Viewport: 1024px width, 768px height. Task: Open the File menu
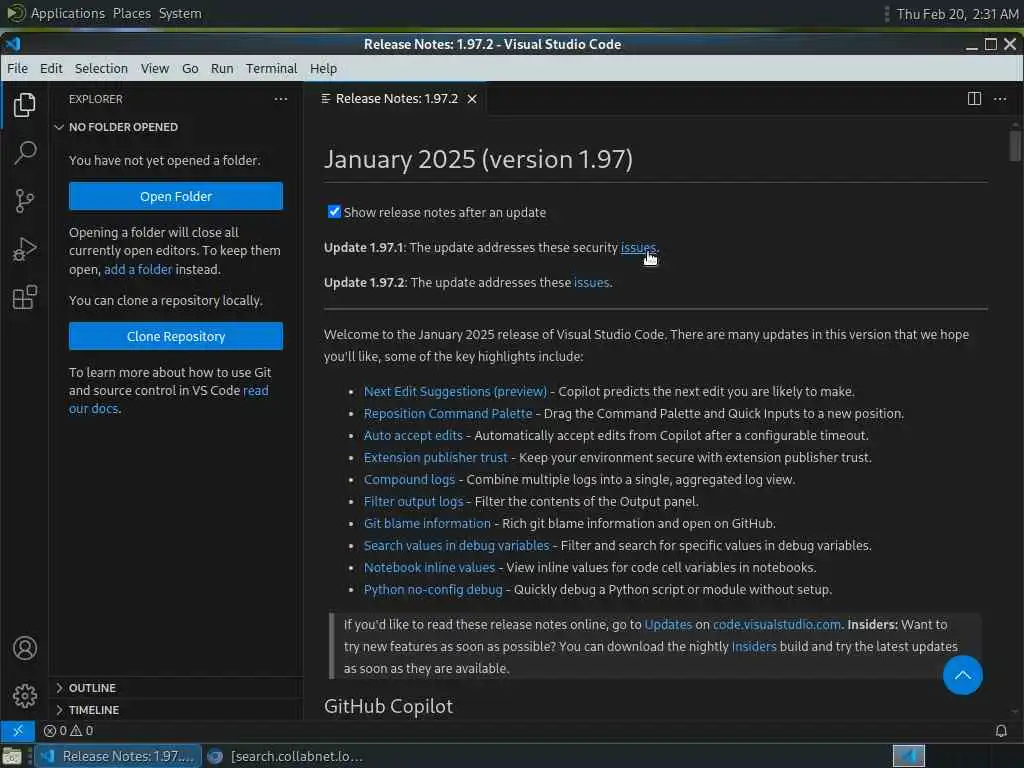pos(17,69)
